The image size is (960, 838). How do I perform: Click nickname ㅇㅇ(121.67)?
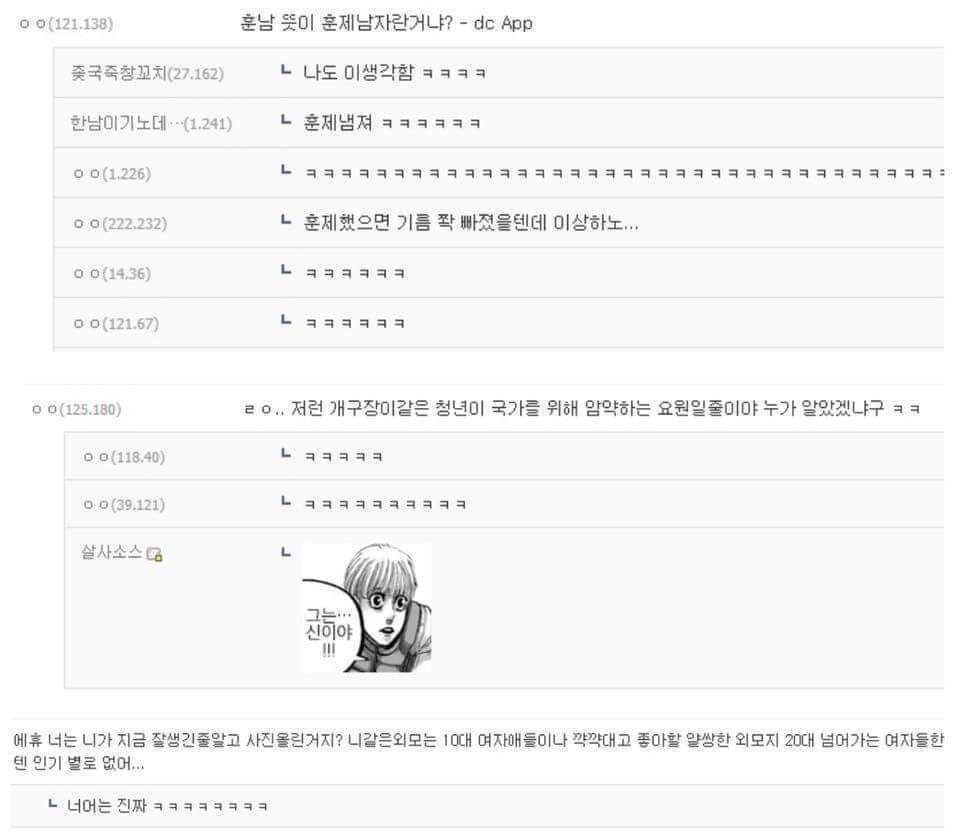116,323
